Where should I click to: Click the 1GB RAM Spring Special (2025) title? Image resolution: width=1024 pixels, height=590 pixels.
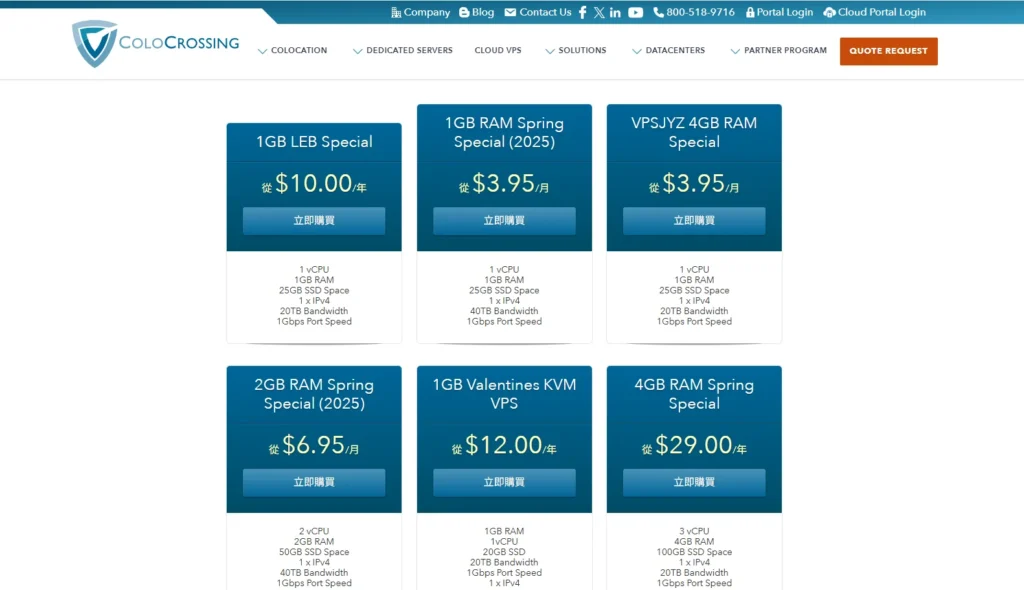(x=504, y=132)
